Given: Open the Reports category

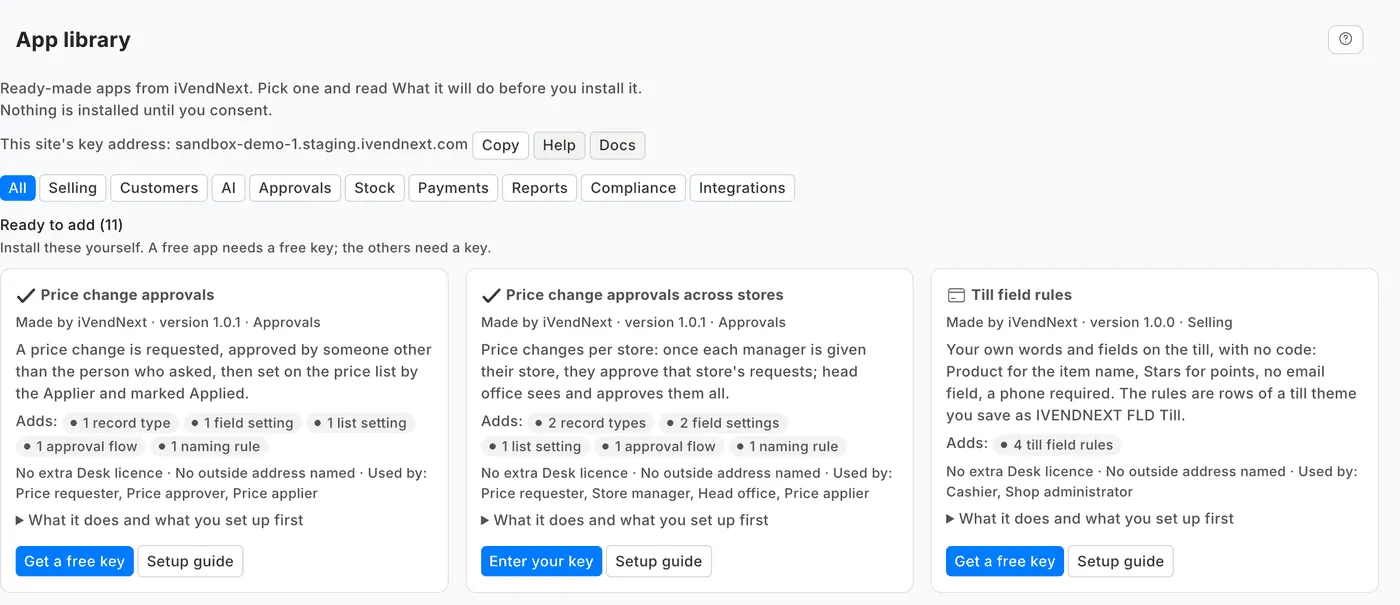Looking at the screenshot, I should [x=540, y=188].
